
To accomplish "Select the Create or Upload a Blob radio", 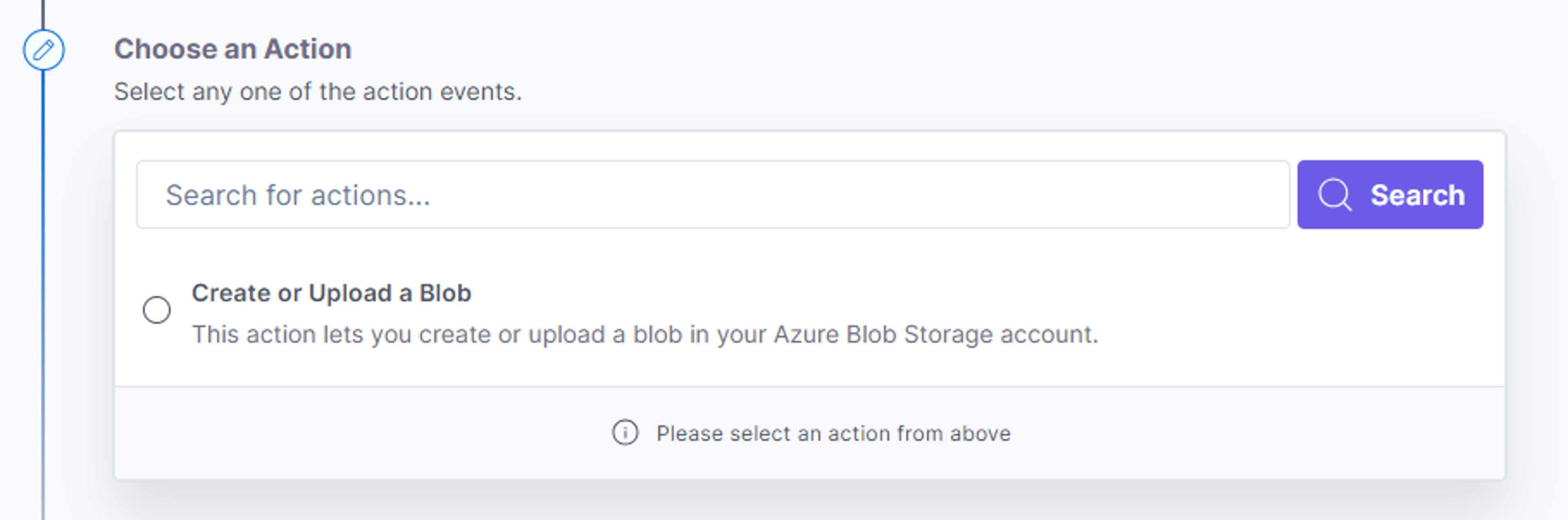I will pyautogui.click(x=156, y=309).
